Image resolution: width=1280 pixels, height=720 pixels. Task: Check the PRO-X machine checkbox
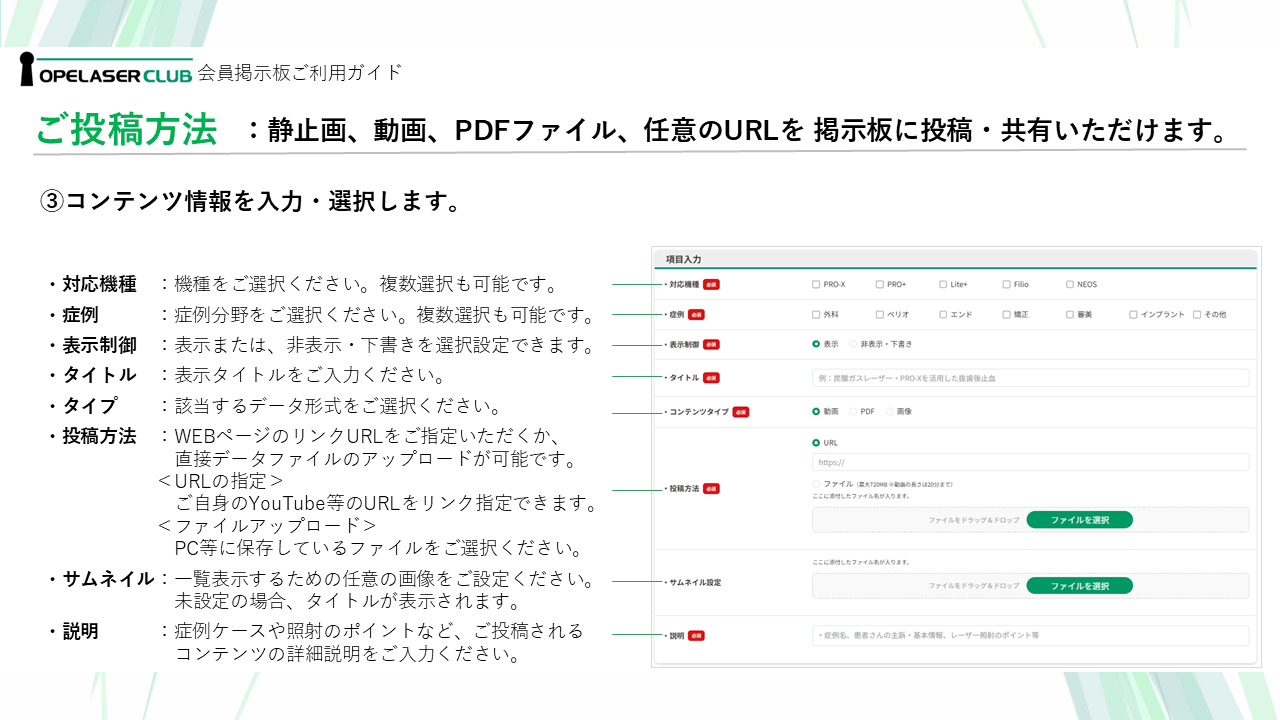pyautogui.click(x=815, y=285)
